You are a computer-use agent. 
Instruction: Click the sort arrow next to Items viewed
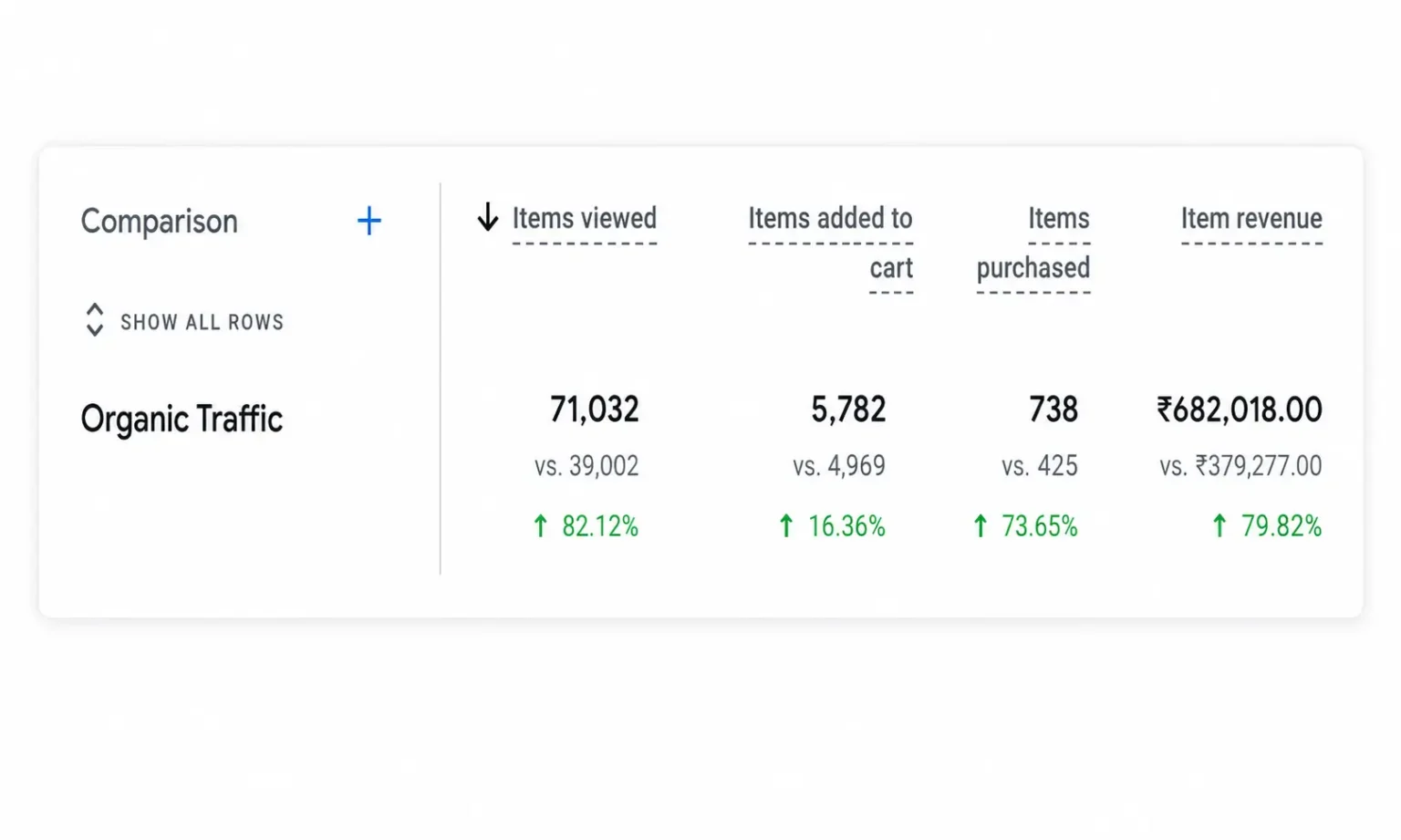(488, 217)
